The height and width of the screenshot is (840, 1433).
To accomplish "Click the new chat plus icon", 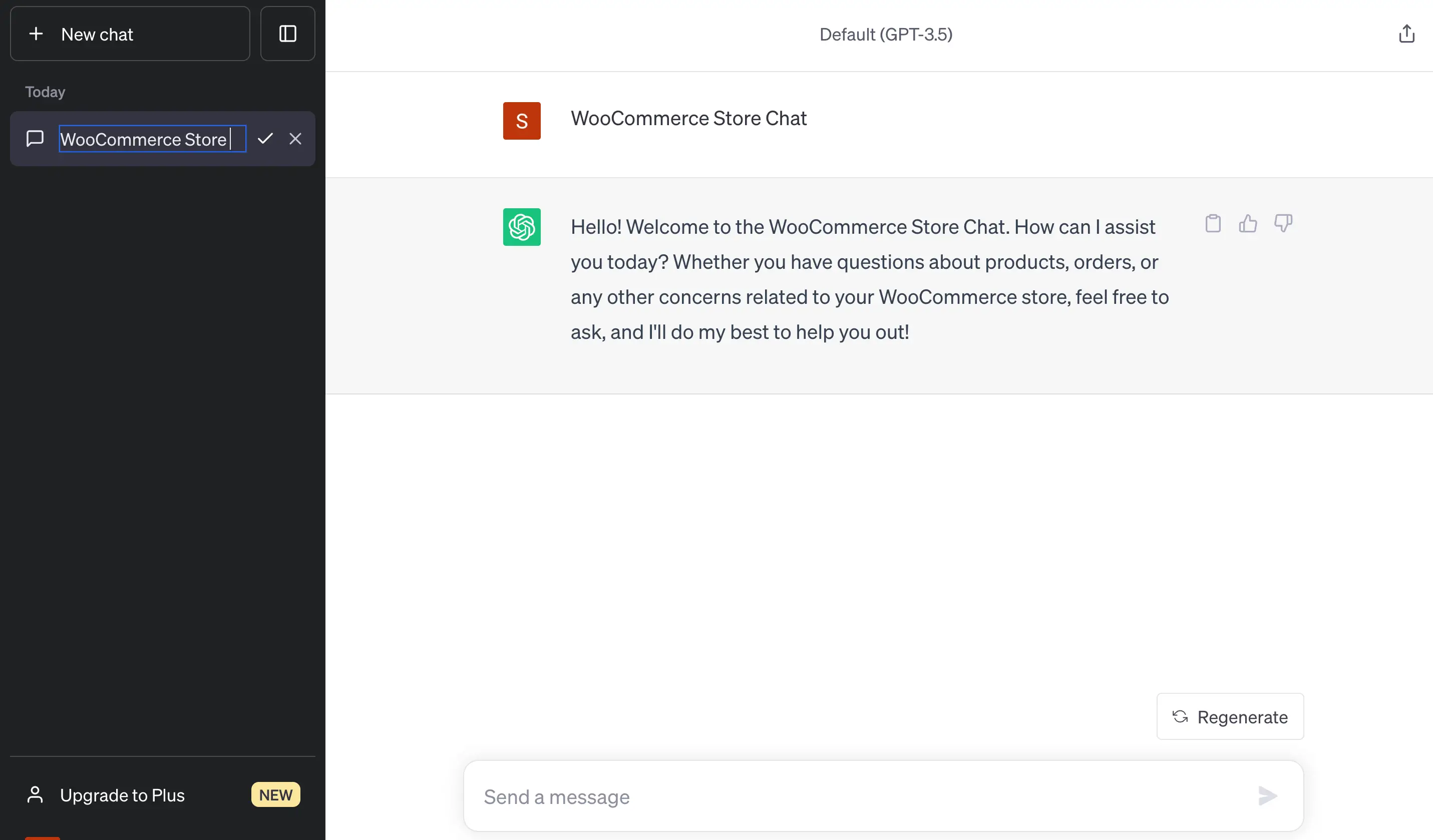I will pos(36,34).
